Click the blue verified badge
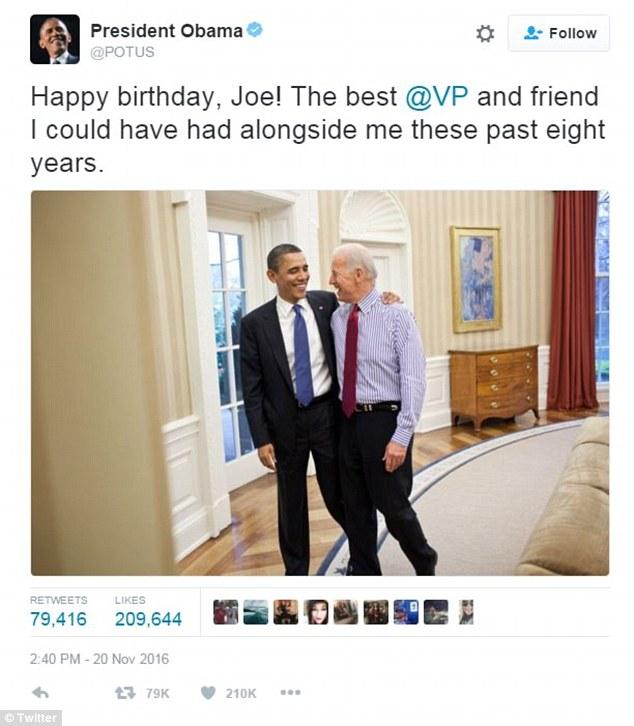The height and width of the screenshot is (726, 634). point(255,30)
